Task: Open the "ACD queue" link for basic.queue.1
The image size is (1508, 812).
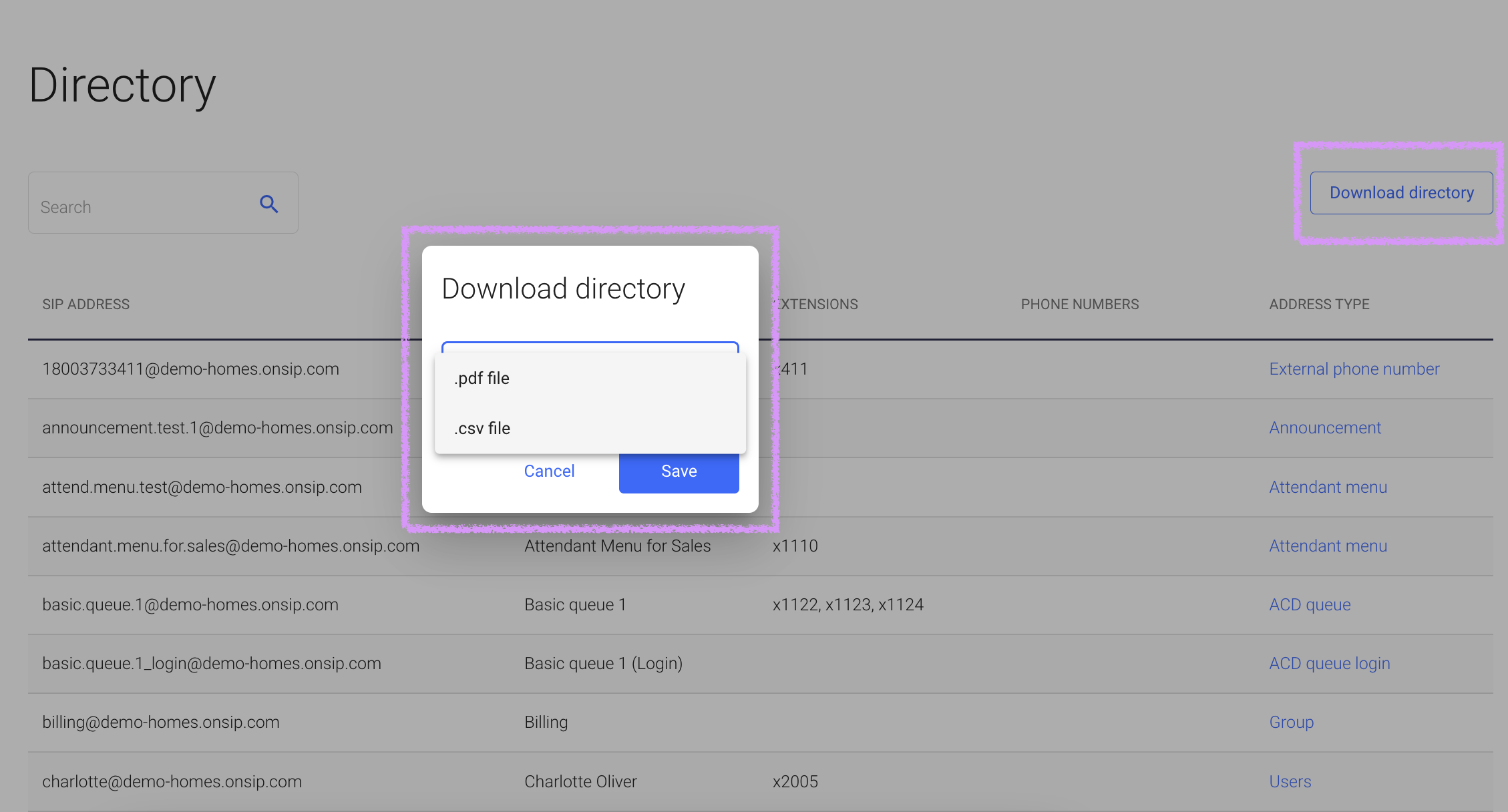Action: [1310, 604]
